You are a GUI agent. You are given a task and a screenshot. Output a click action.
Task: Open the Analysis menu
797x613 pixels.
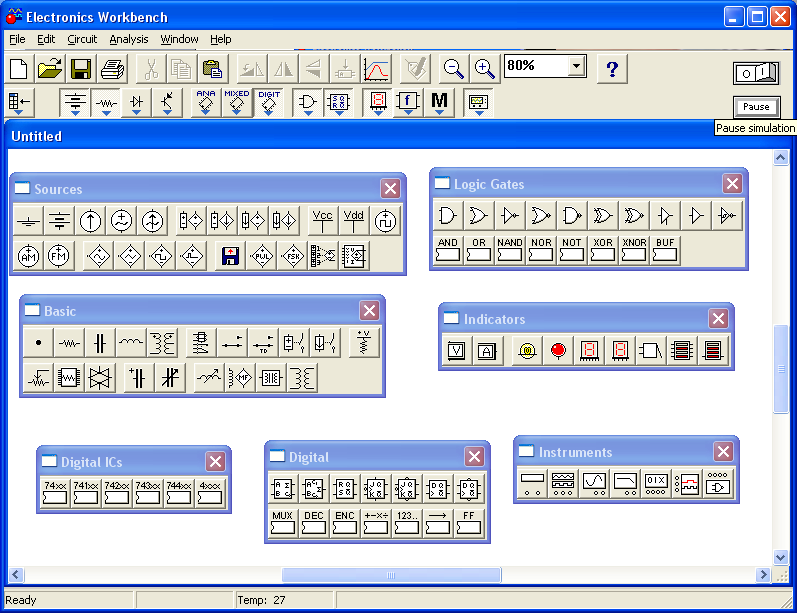pos(129,39)
